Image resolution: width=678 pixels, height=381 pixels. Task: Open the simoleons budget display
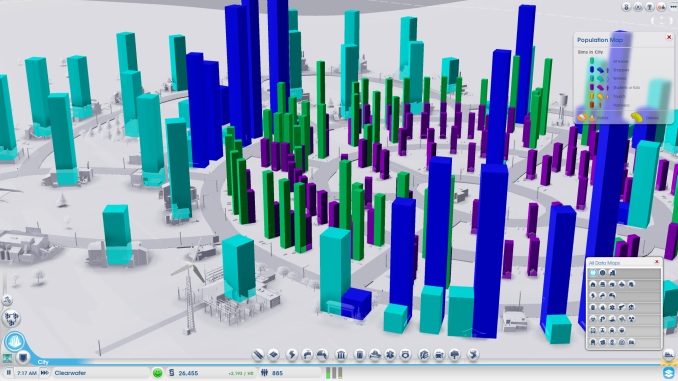[212, 373]
